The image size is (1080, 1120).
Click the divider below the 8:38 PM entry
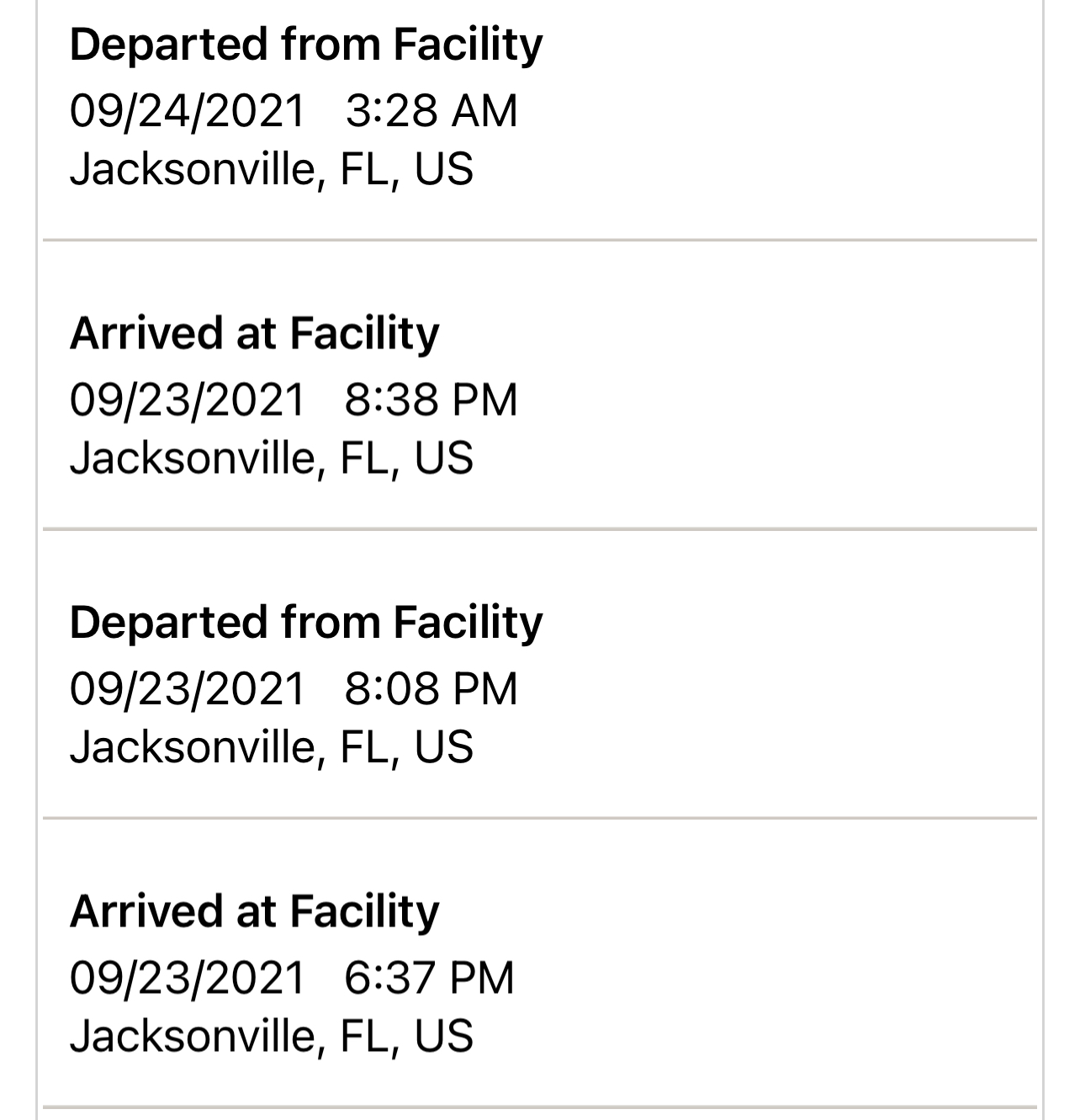point(540,529)
